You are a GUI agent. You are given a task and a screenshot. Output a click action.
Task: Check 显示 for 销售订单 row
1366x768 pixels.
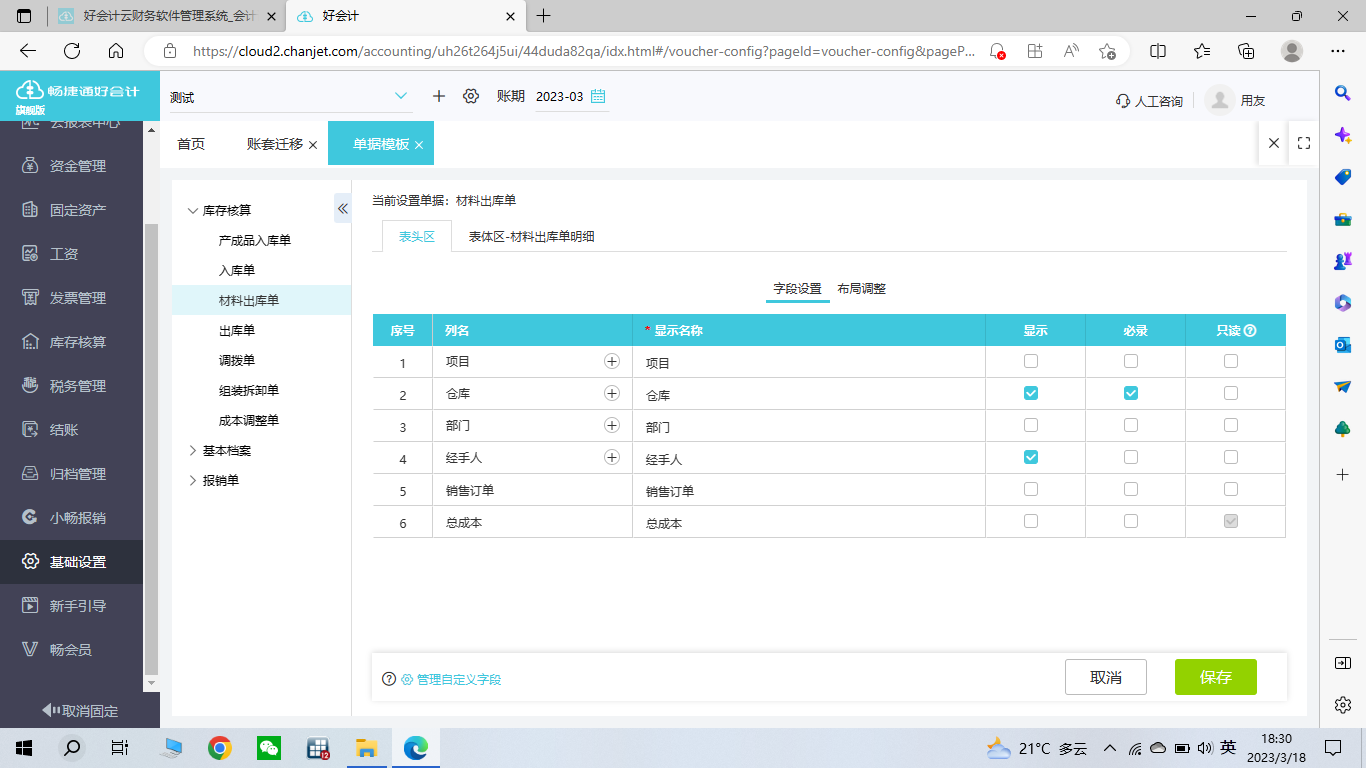tap(1030, 488)
